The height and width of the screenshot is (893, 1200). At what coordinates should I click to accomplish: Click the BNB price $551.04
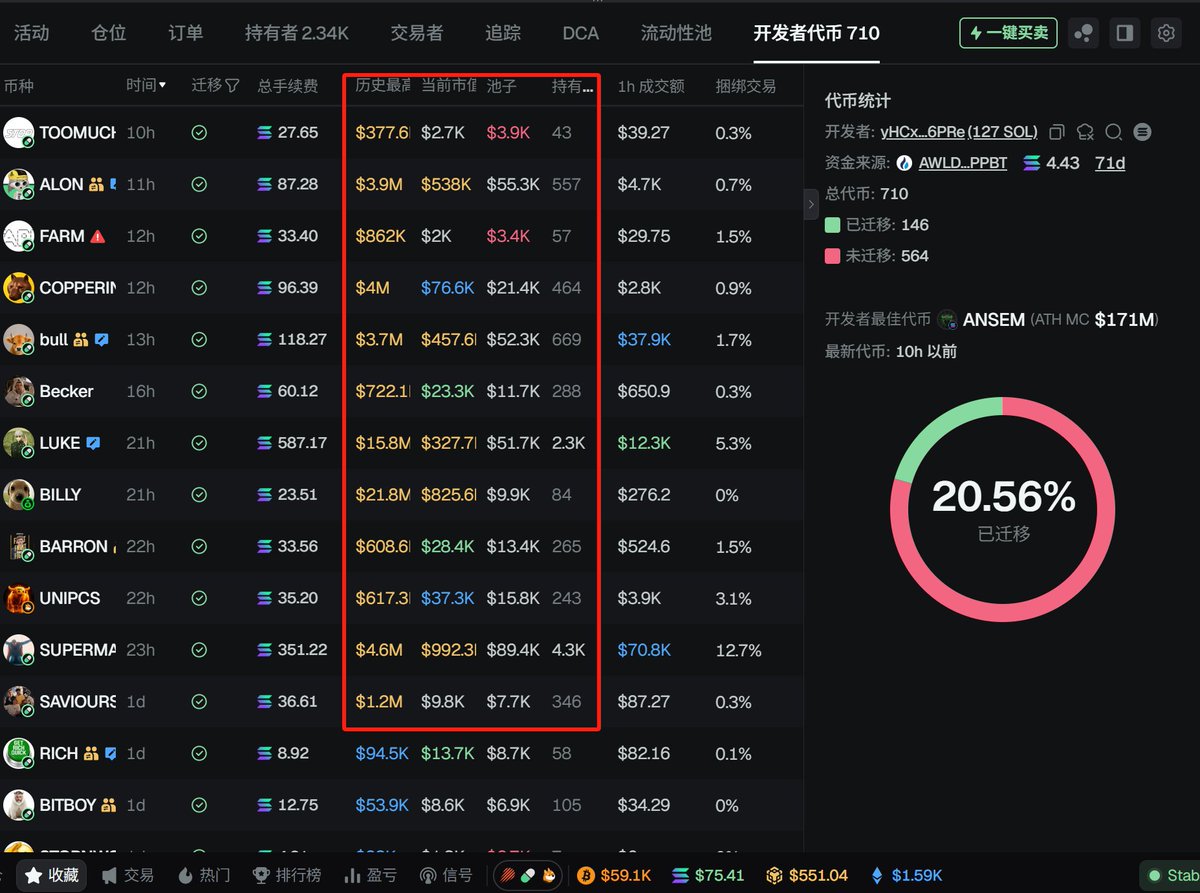pyautogui.click(x=807, y=875)
